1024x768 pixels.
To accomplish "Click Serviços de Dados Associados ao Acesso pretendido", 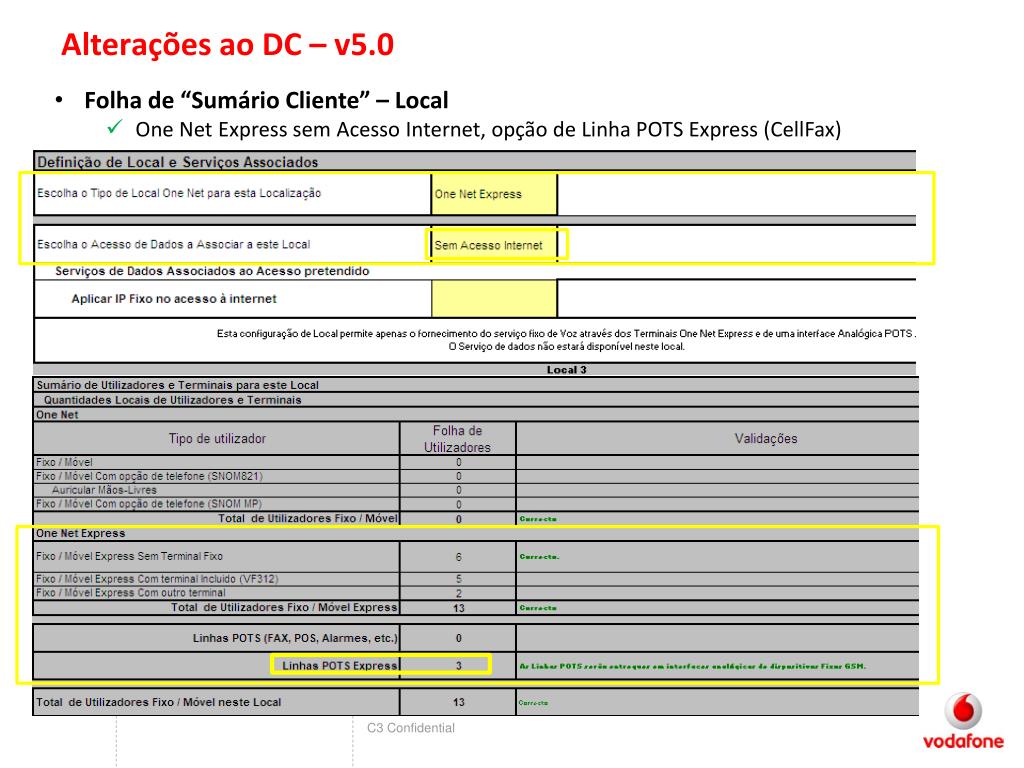I will pyautogui.click(x=212, y=271).
